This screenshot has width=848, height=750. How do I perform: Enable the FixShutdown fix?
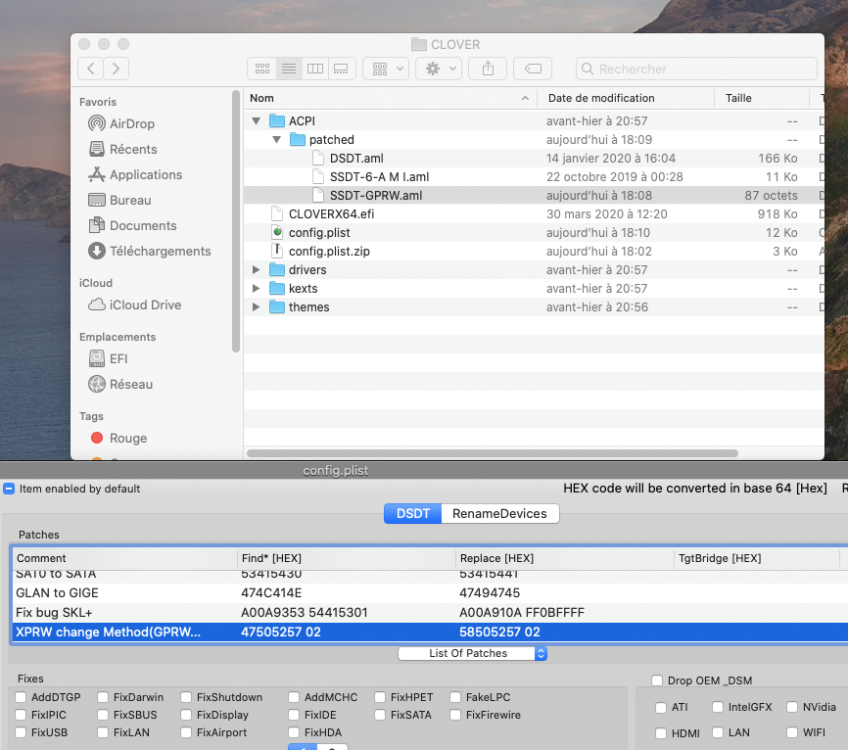[x=186, y=697]
